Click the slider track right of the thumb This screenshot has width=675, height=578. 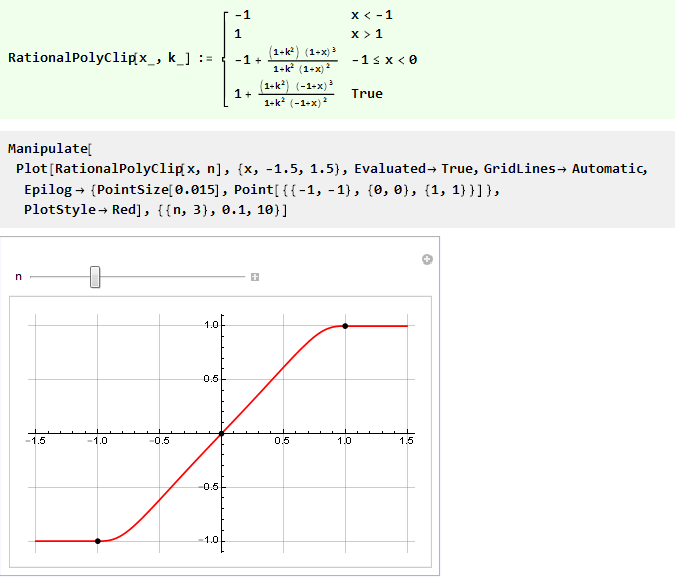[172, 277]
